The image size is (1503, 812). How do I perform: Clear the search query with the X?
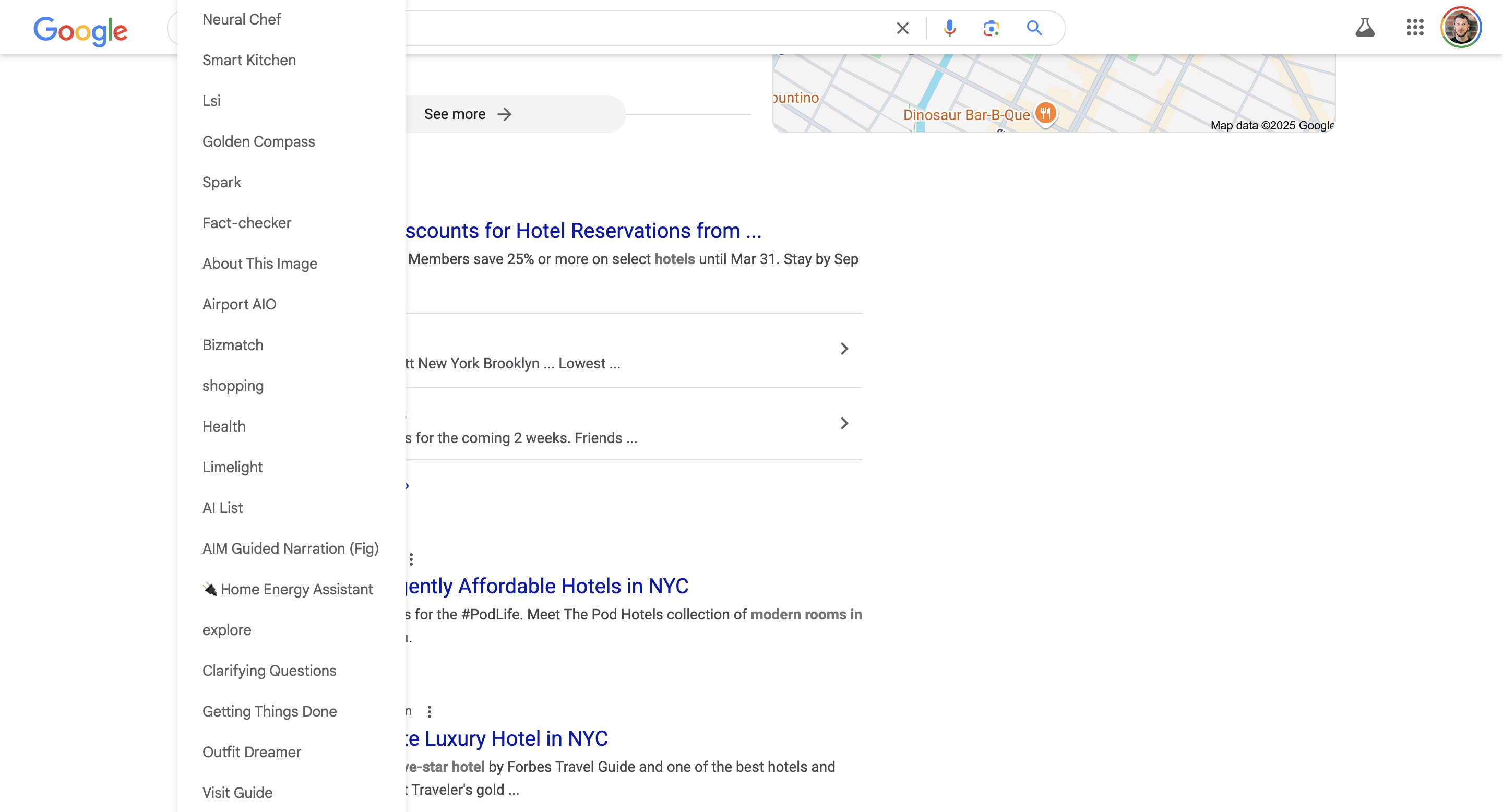tap(902, 28)
